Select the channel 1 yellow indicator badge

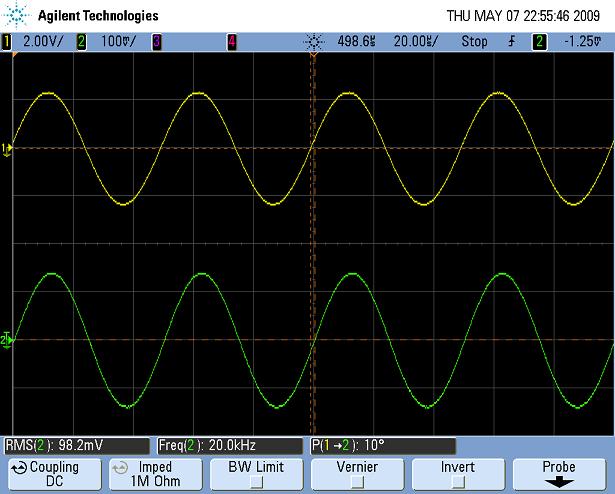[7, 42]
